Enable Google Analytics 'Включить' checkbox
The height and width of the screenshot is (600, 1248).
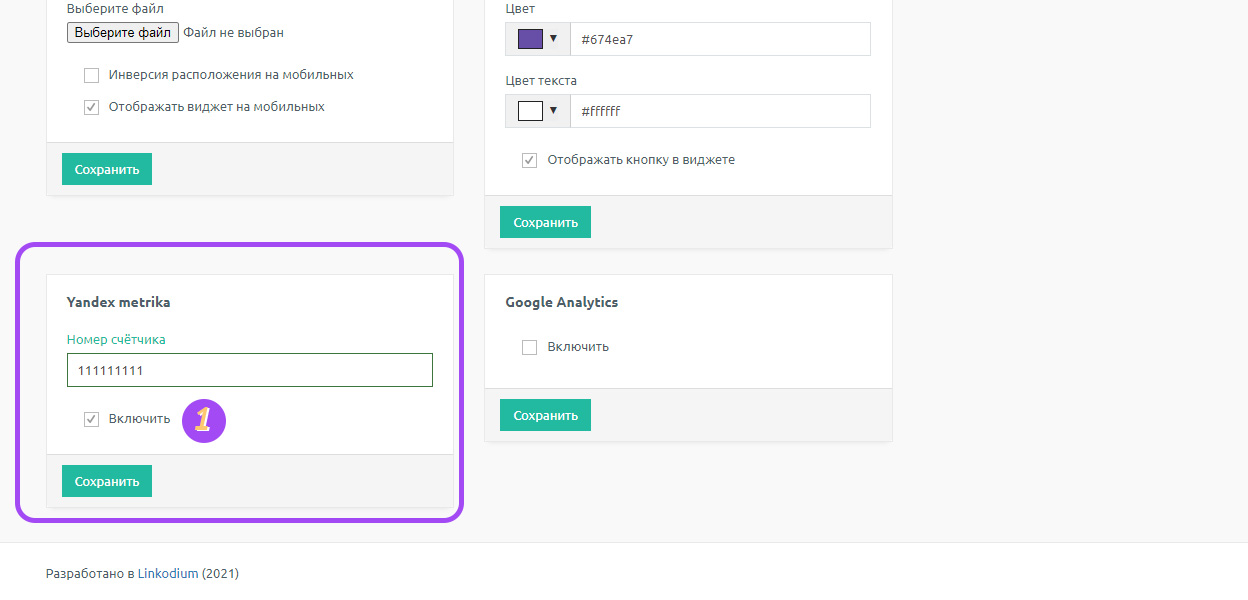pos(530,347)
